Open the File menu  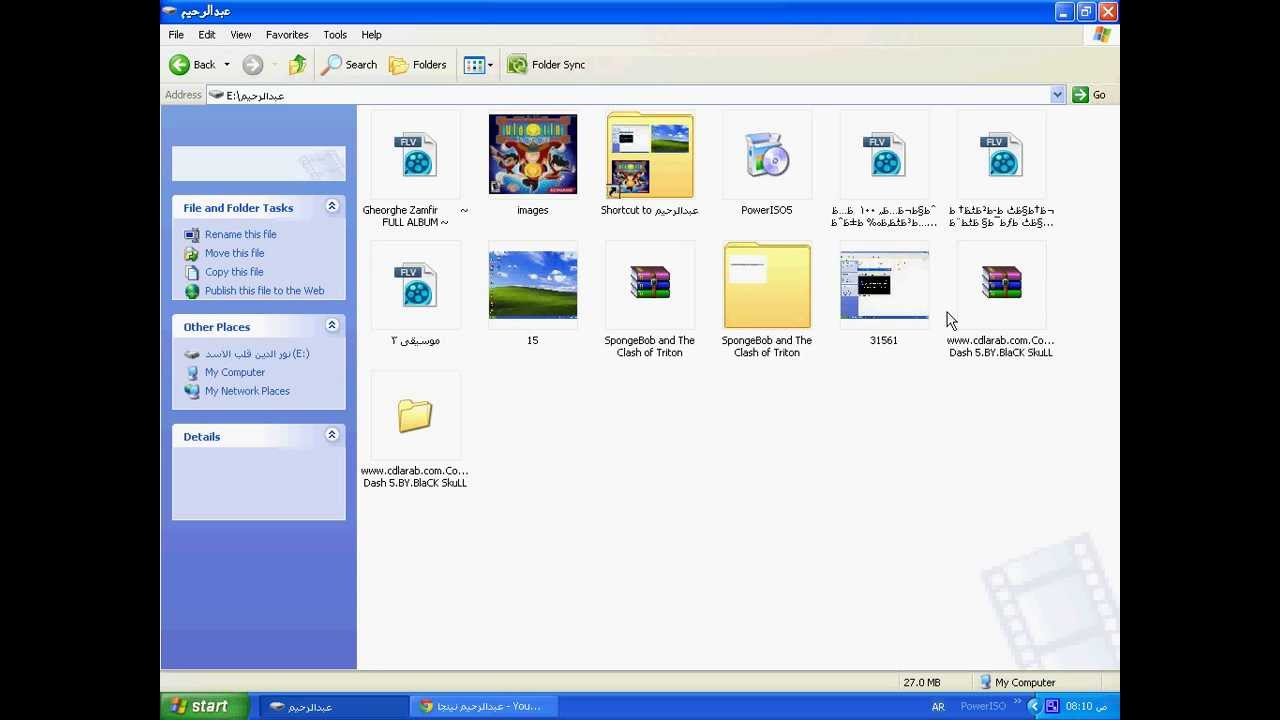176,35
